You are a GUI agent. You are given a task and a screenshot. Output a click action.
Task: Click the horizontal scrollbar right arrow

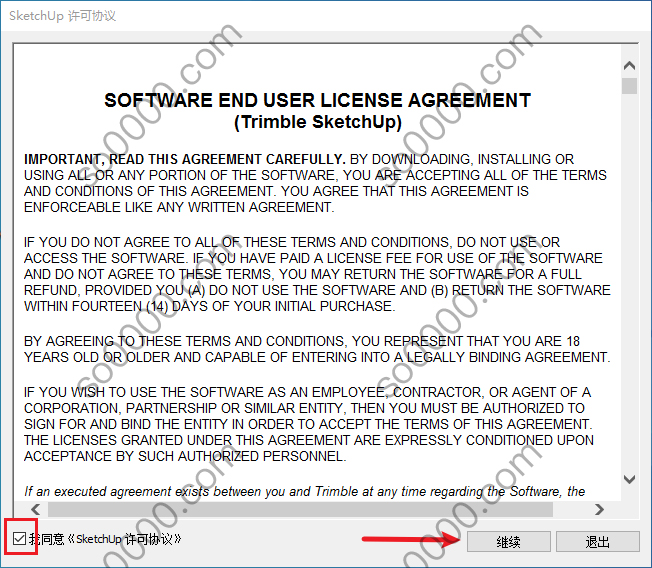point(599,509)
